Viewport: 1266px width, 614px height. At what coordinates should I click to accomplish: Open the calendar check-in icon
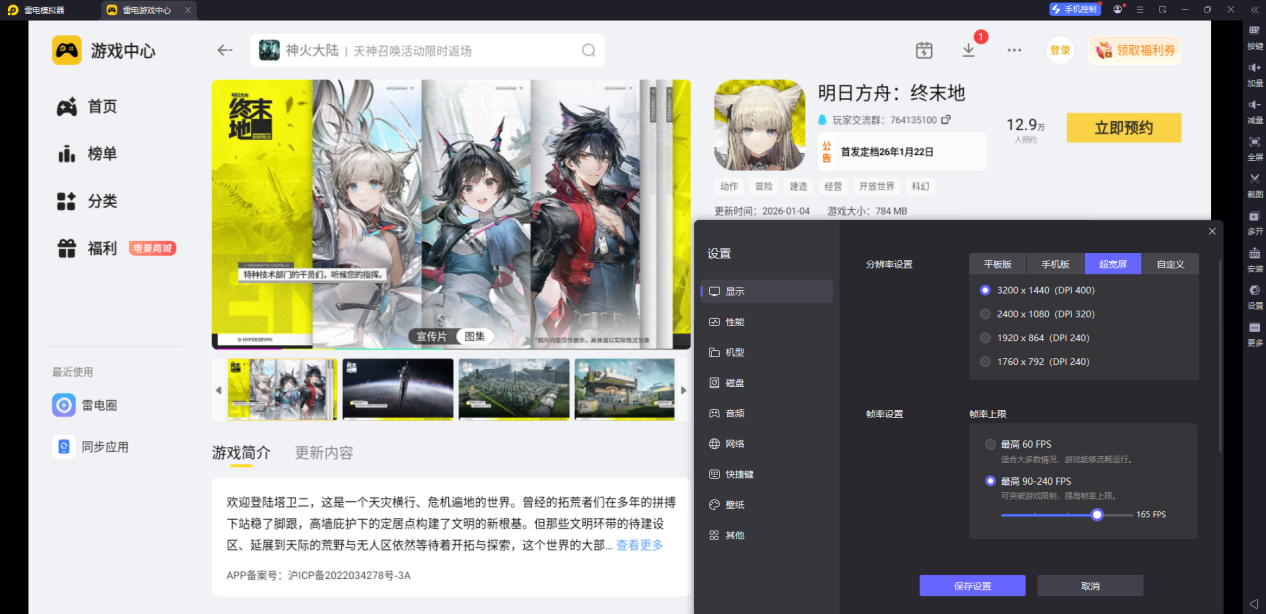[924, 50]
